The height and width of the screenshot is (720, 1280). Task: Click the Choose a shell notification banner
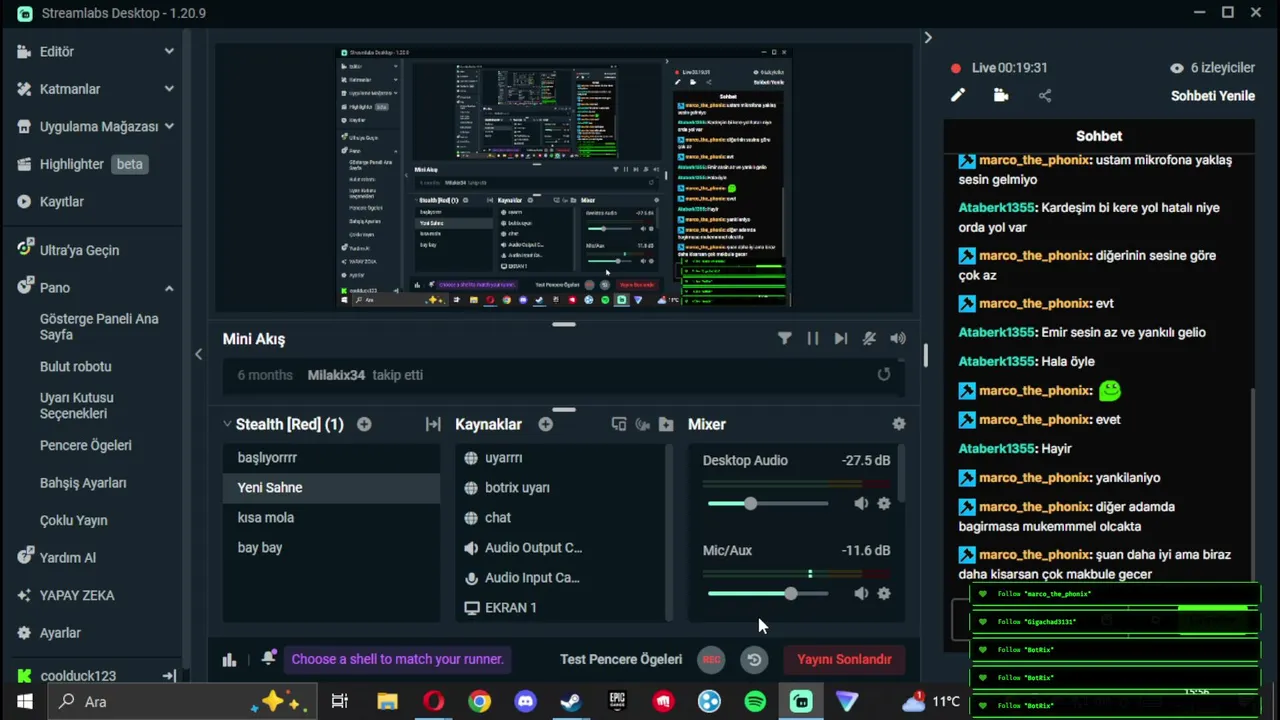click(397, 659)
